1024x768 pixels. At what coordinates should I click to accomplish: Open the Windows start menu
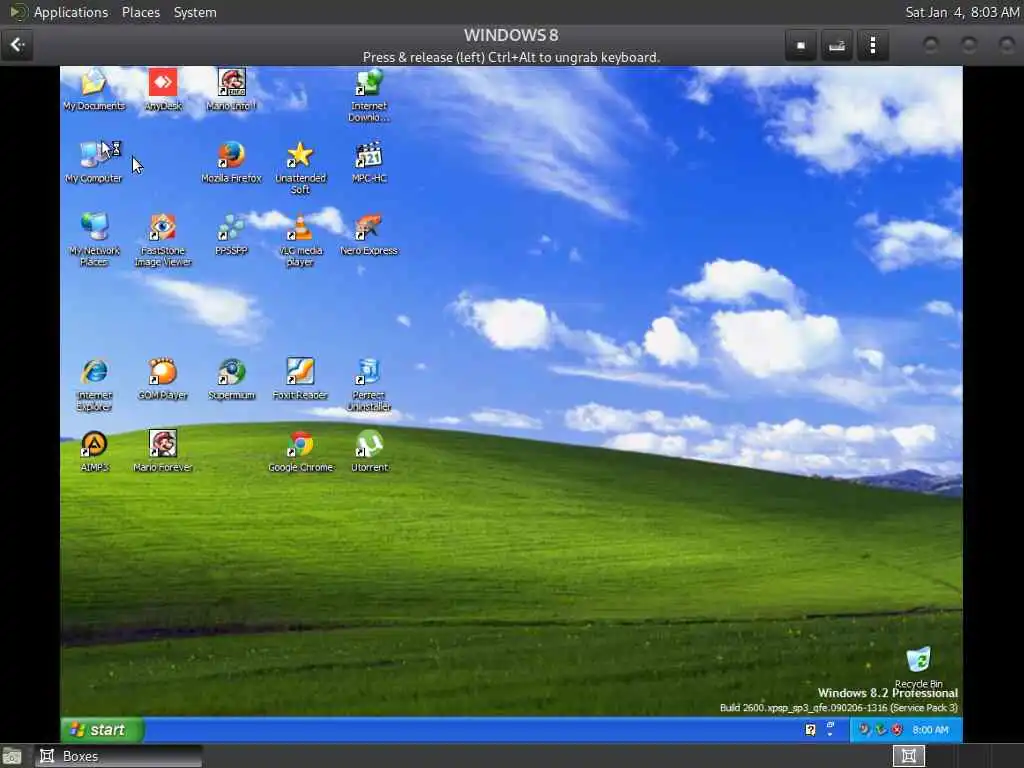coord(102,729)
